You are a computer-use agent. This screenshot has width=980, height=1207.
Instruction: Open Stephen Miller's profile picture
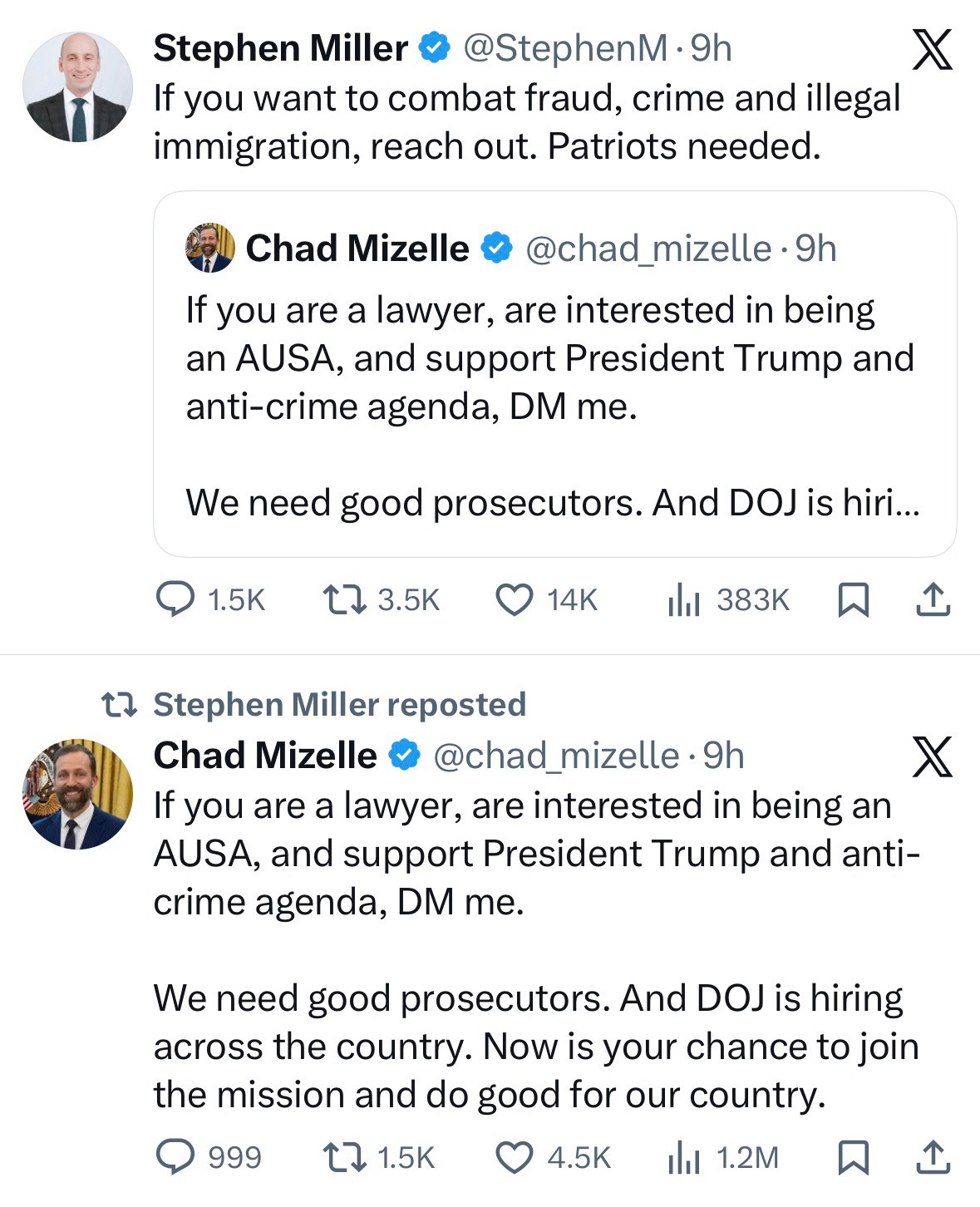(77, 87)
